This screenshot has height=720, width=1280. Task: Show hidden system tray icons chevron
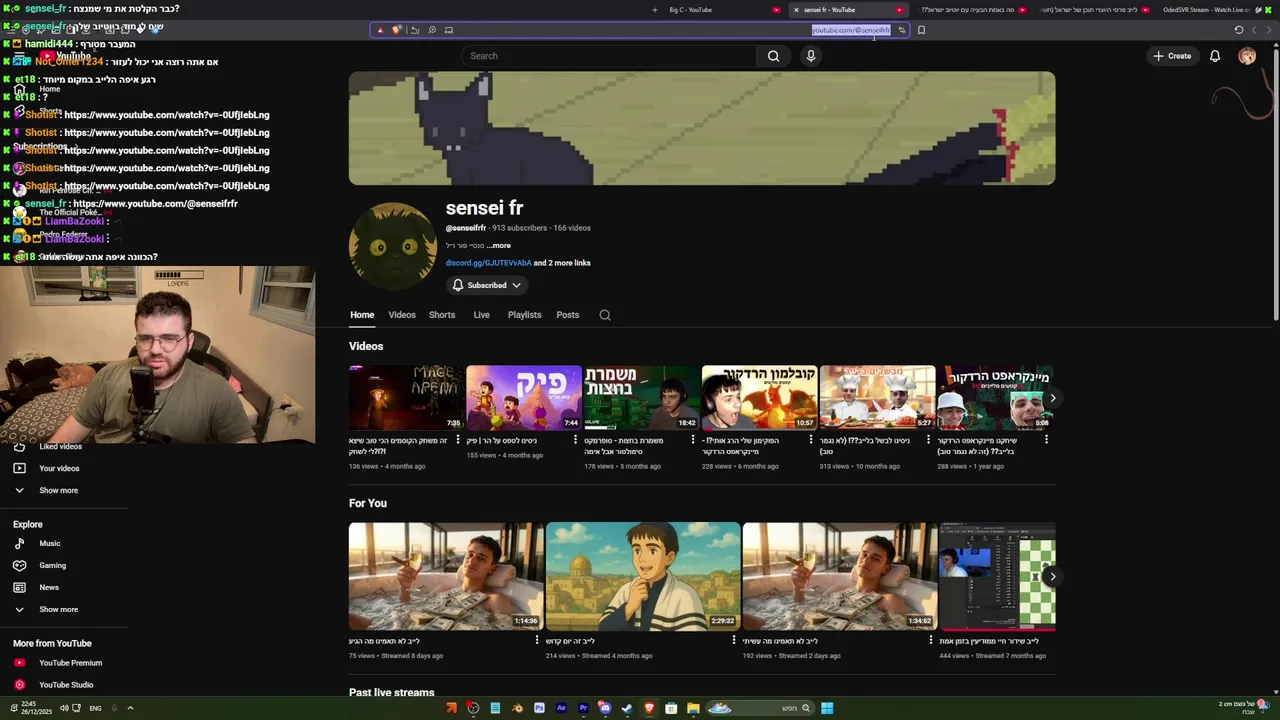tap(130, 708)
